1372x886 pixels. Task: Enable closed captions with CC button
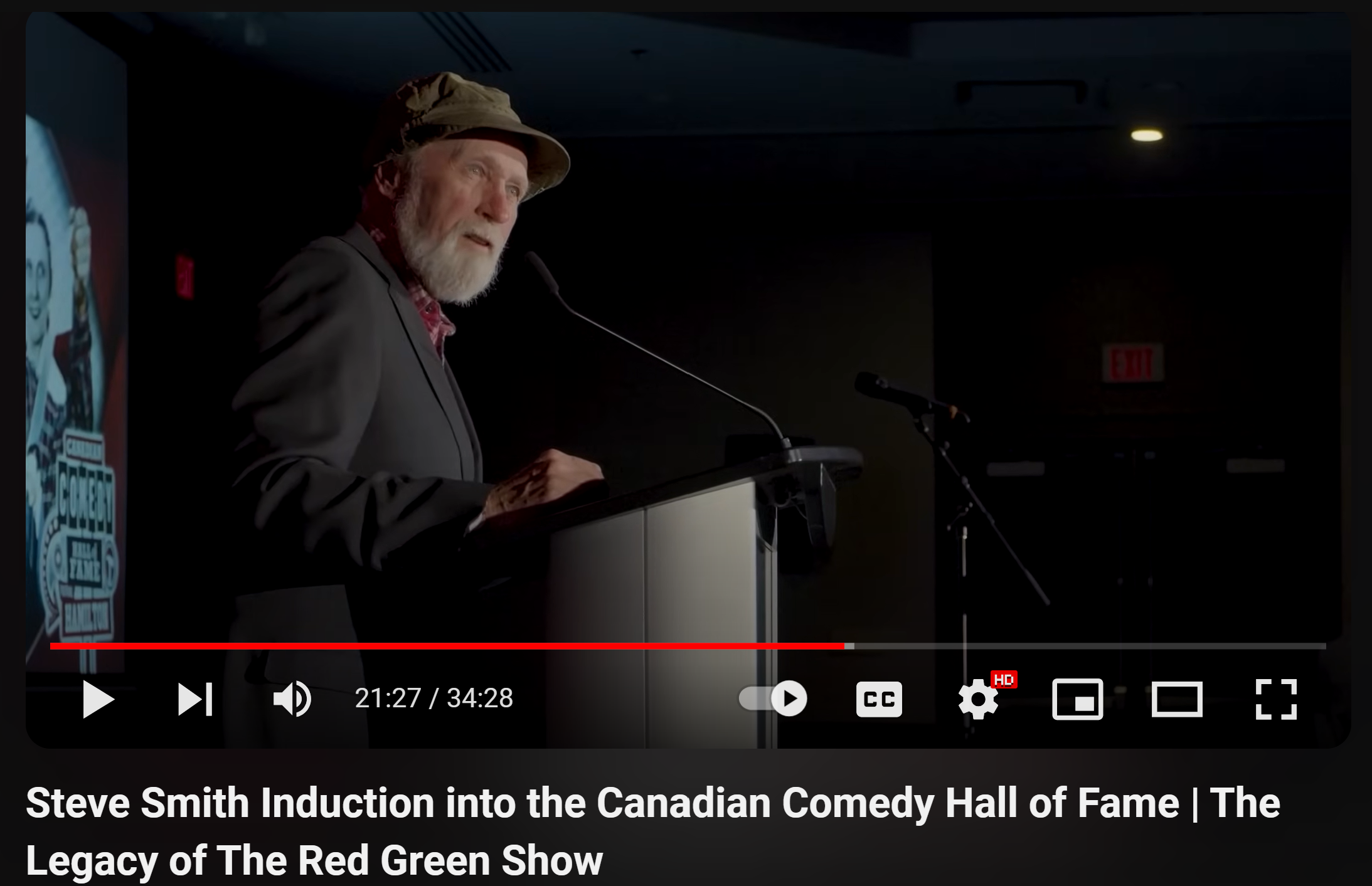879,699
